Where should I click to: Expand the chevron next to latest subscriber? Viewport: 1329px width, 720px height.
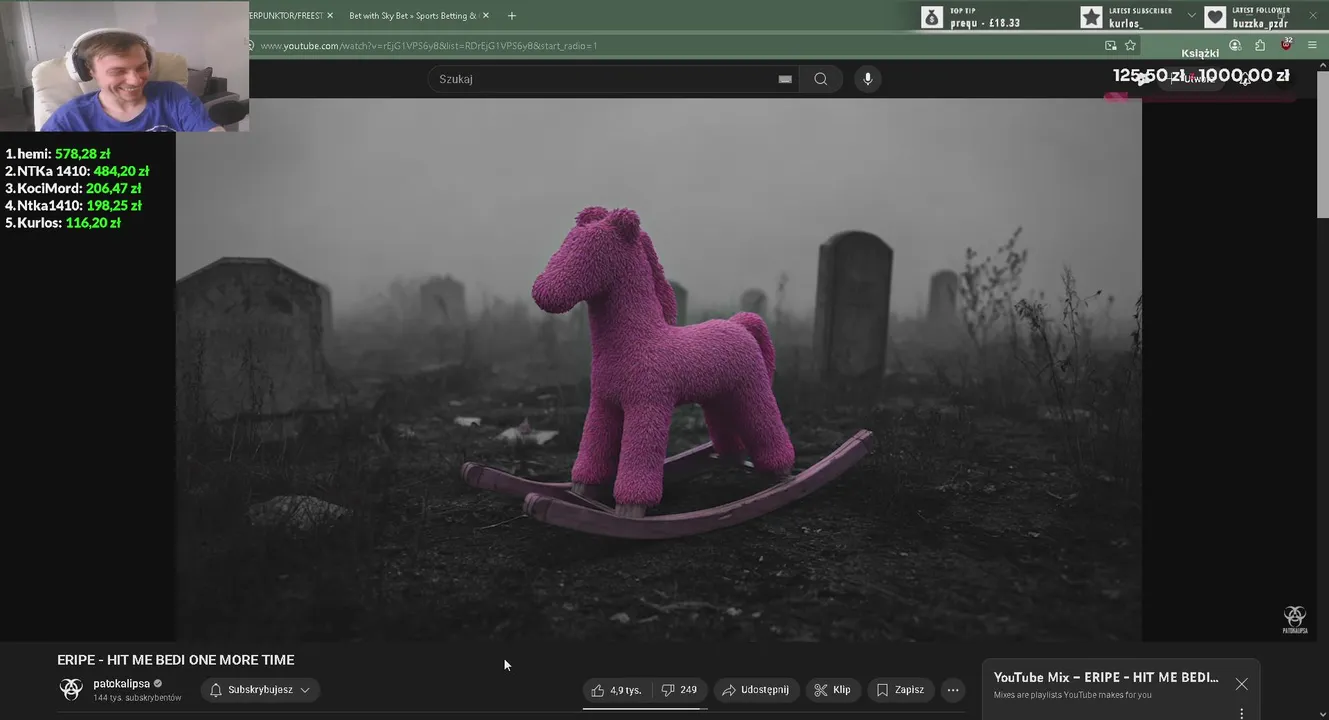tap(1191, 16)
